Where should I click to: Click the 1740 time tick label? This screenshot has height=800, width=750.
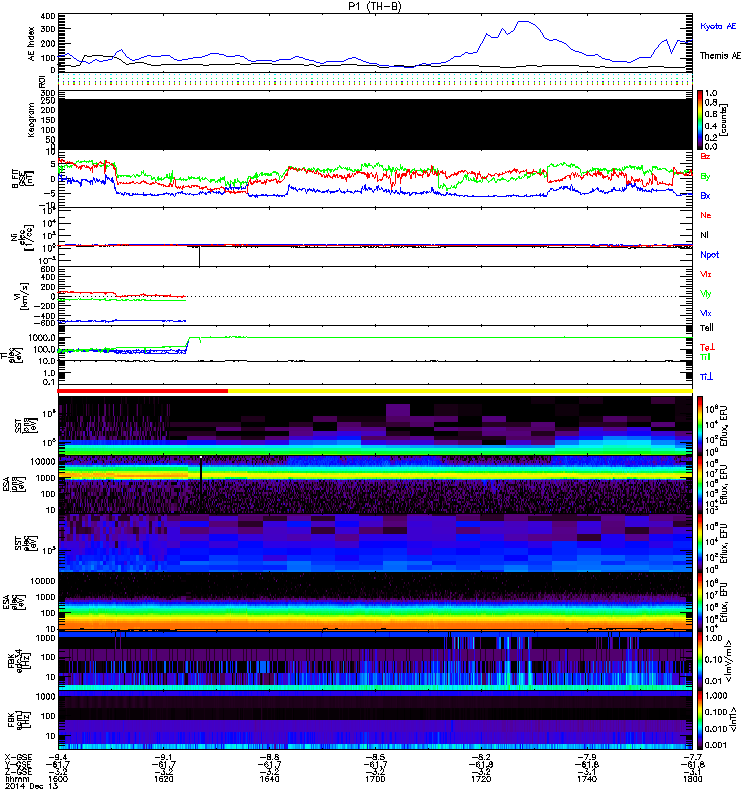pyautogui.click(x=587, y=779)
